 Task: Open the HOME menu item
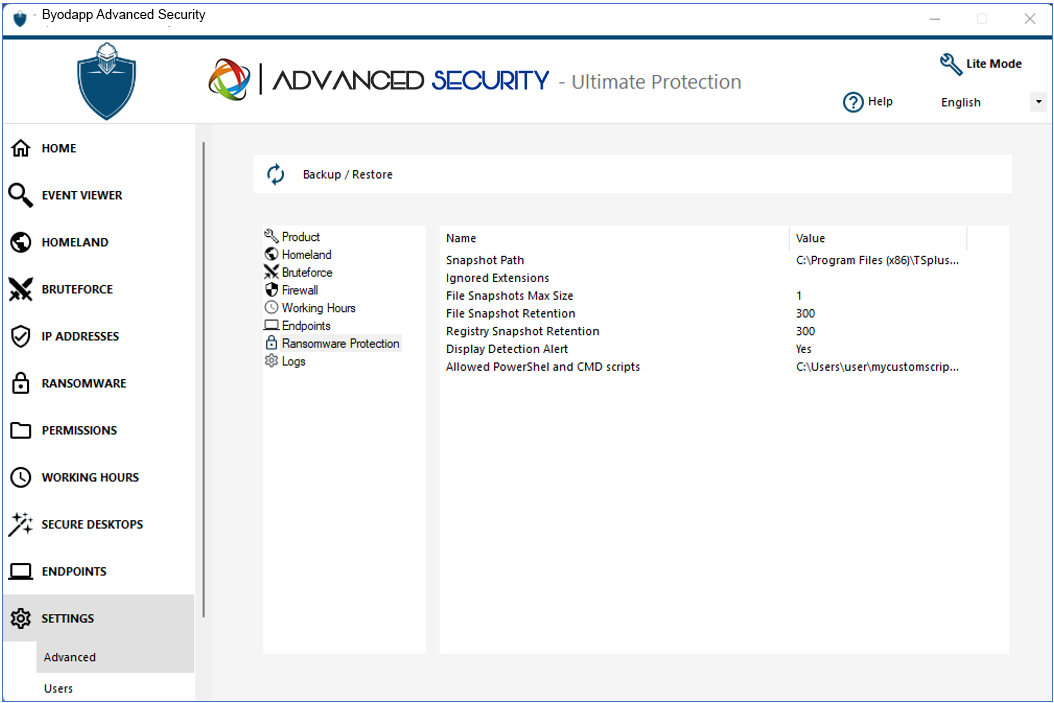[x=58, y=148]
